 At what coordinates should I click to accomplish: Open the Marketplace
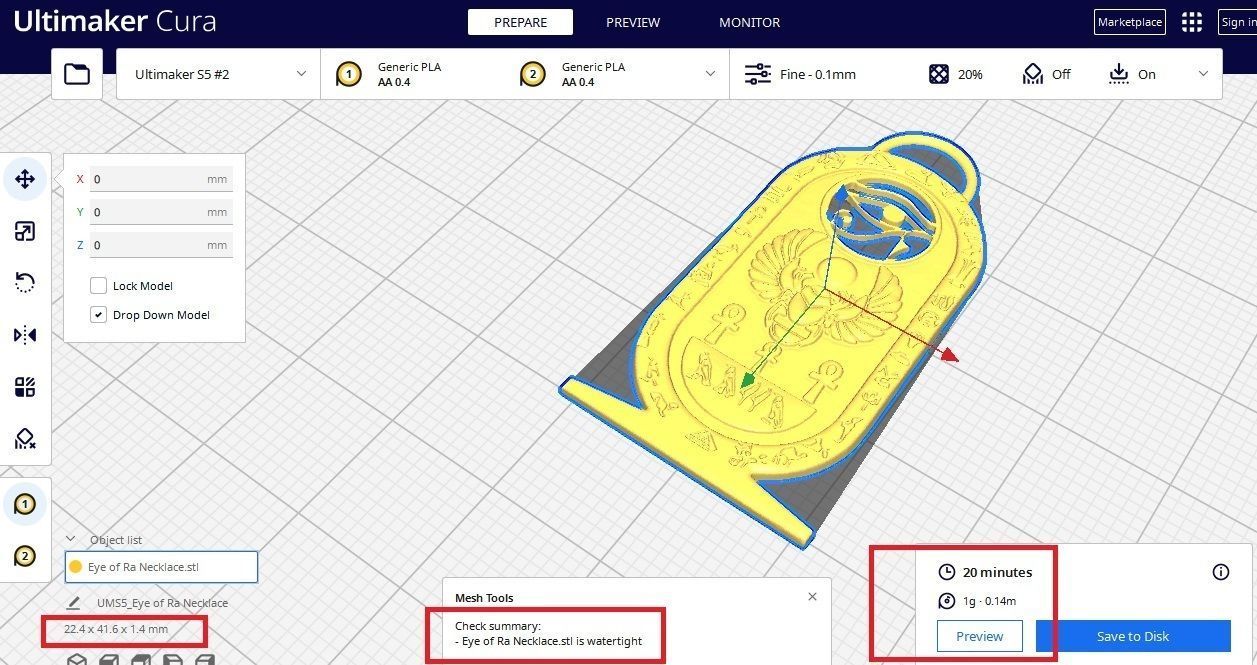[x=1130, y=22]
